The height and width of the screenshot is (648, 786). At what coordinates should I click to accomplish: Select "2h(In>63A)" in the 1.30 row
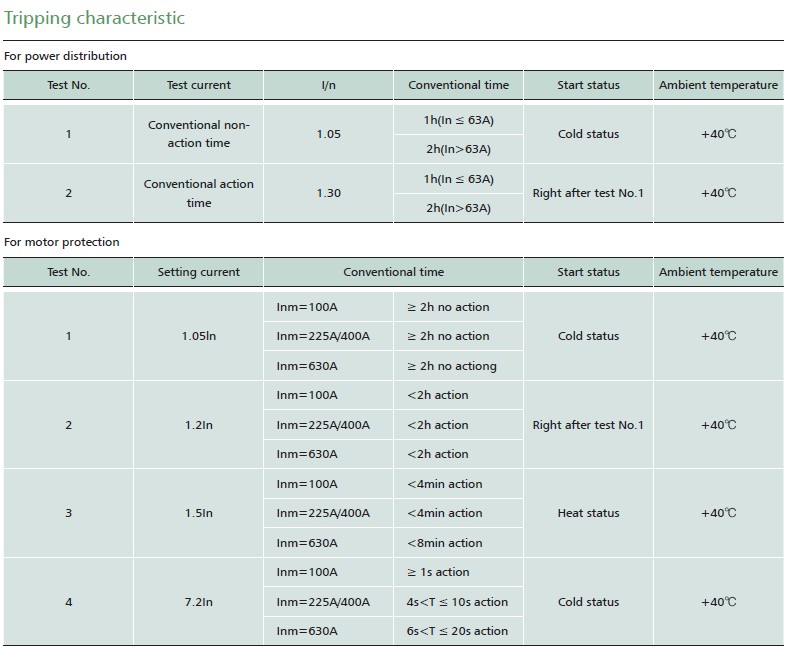tap(459, 208)
